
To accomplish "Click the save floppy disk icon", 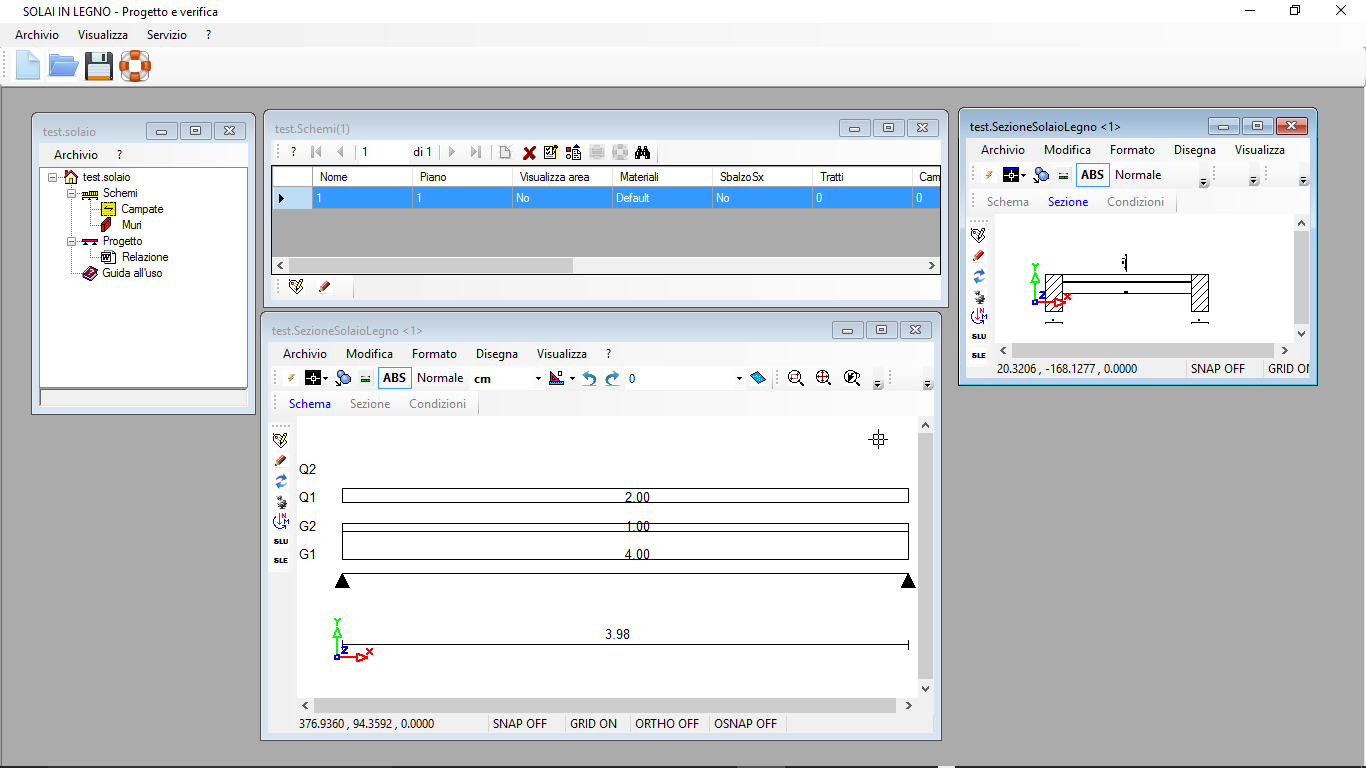I will coord(98,67).
